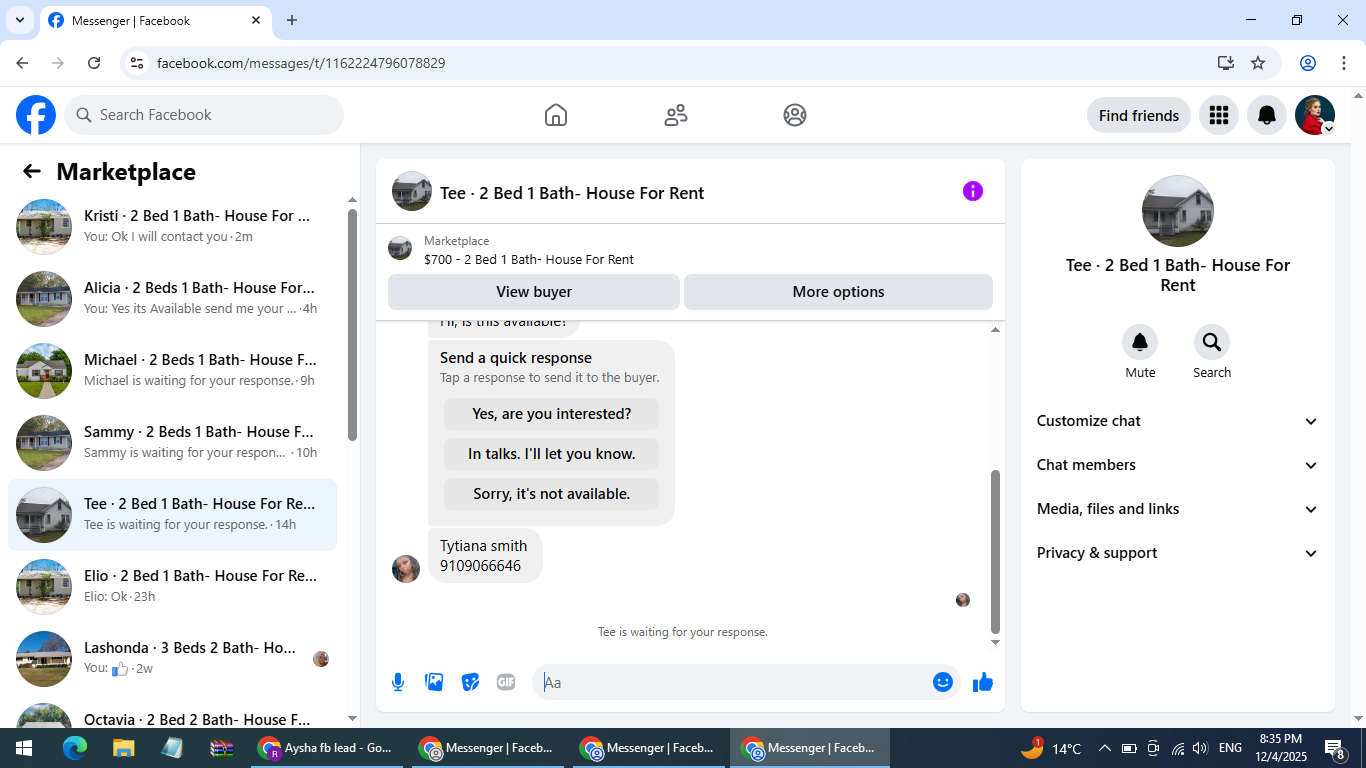Choose a sticker icon
The image size is (1366, 768).
tap(470, 682)
